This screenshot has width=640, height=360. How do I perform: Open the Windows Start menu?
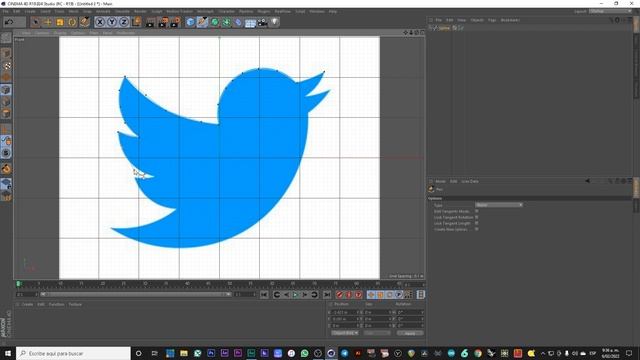click(x=8, y=353)
